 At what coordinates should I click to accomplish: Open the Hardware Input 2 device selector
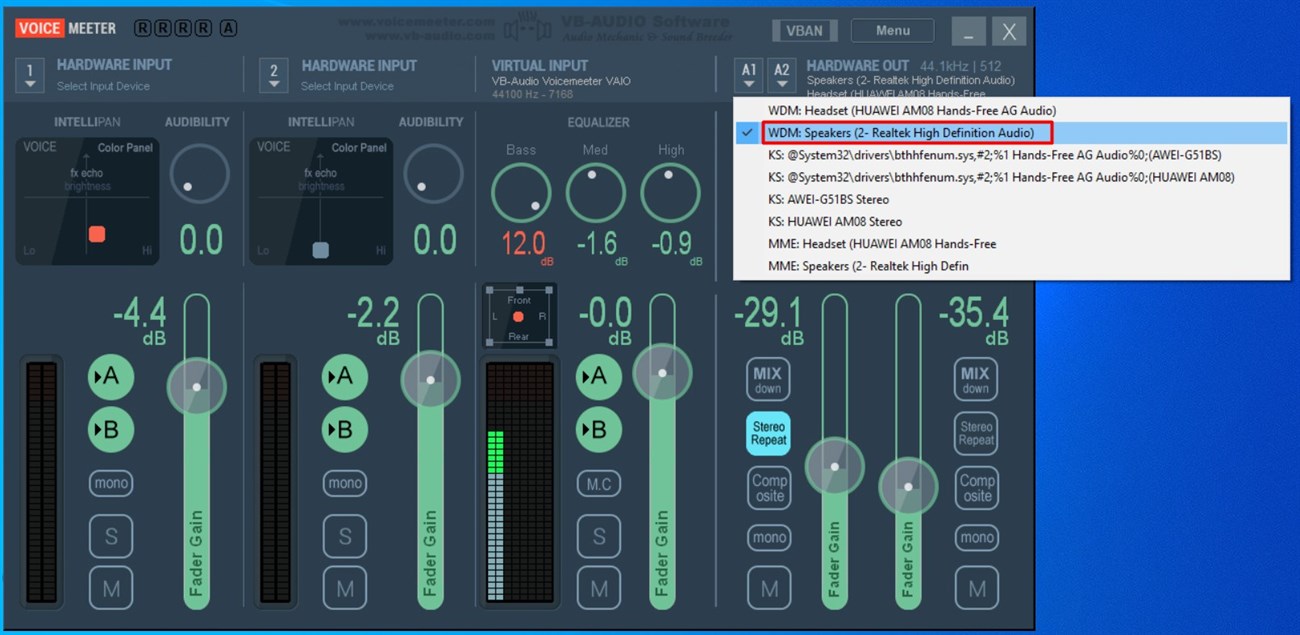pyautogui.click(x=274, y=75)
